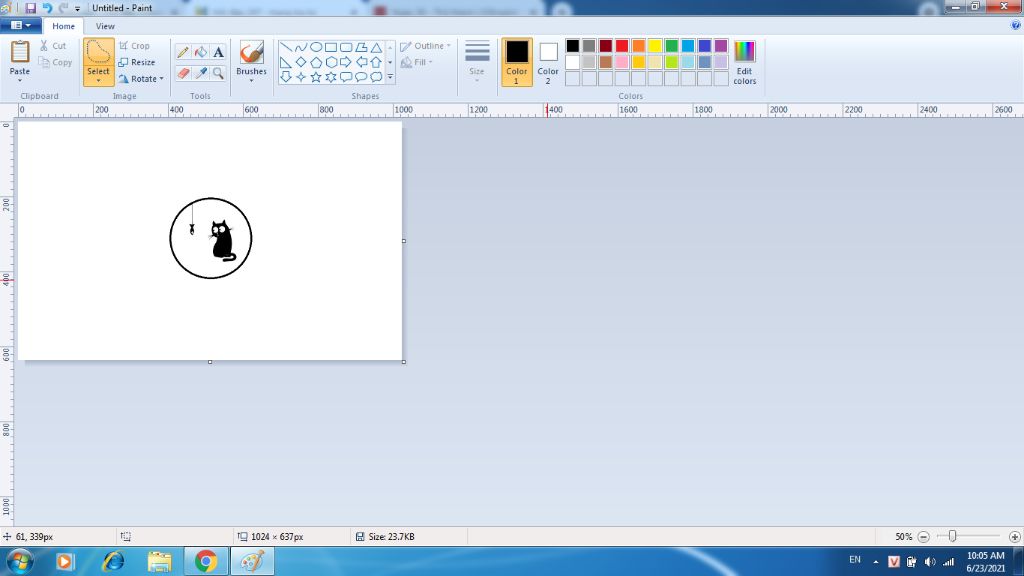Expand the Shapes gallery more arrow
Screen dimensions: 1024x576
(390, 77)
